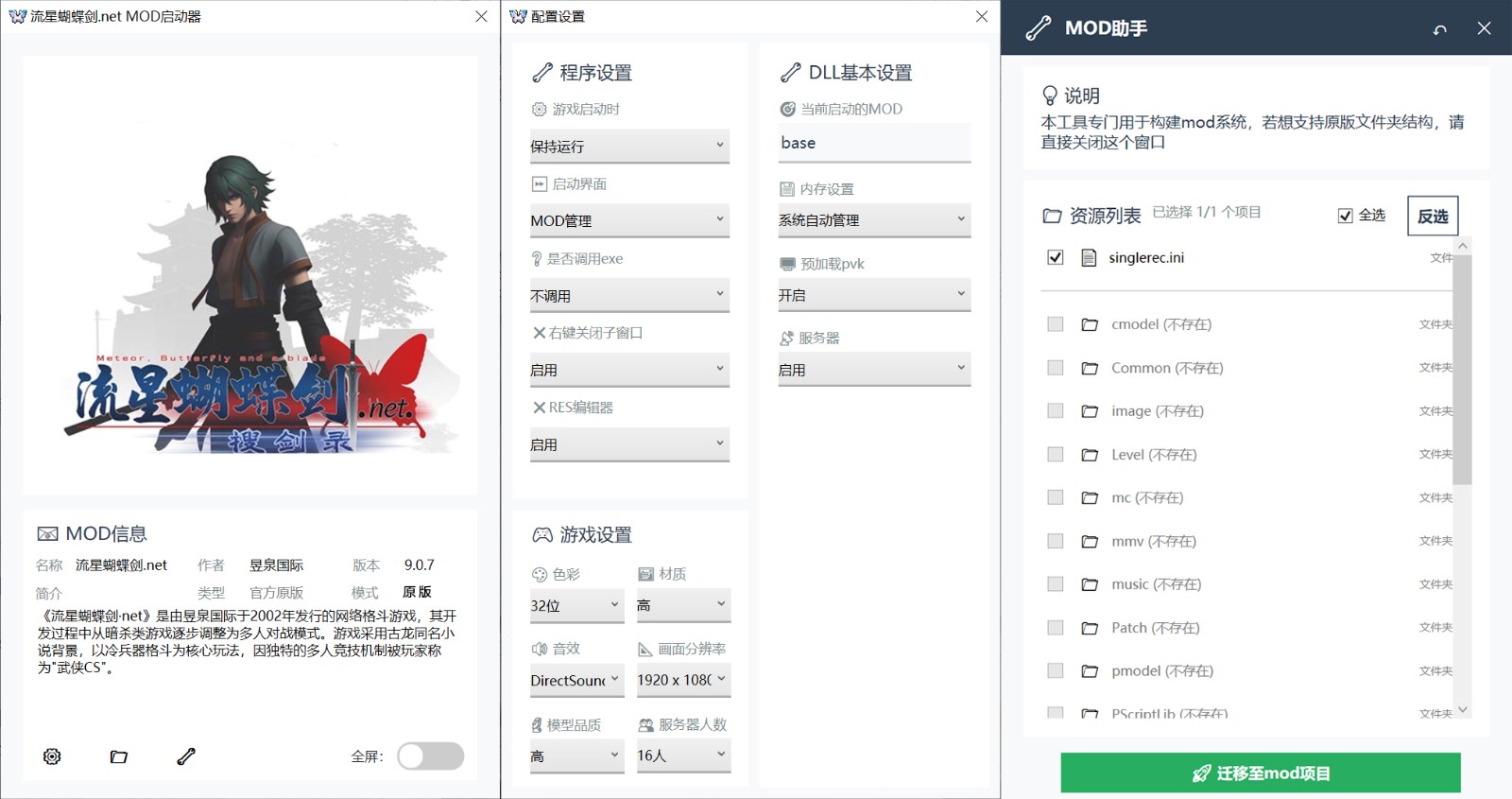Click the undo arrow in MOD助手 header

pos(1439,29)
